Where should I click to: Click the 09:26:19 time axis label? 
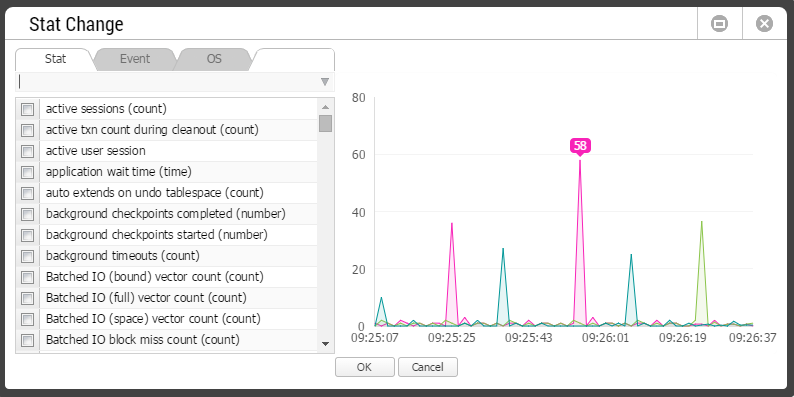coord(682,338)
